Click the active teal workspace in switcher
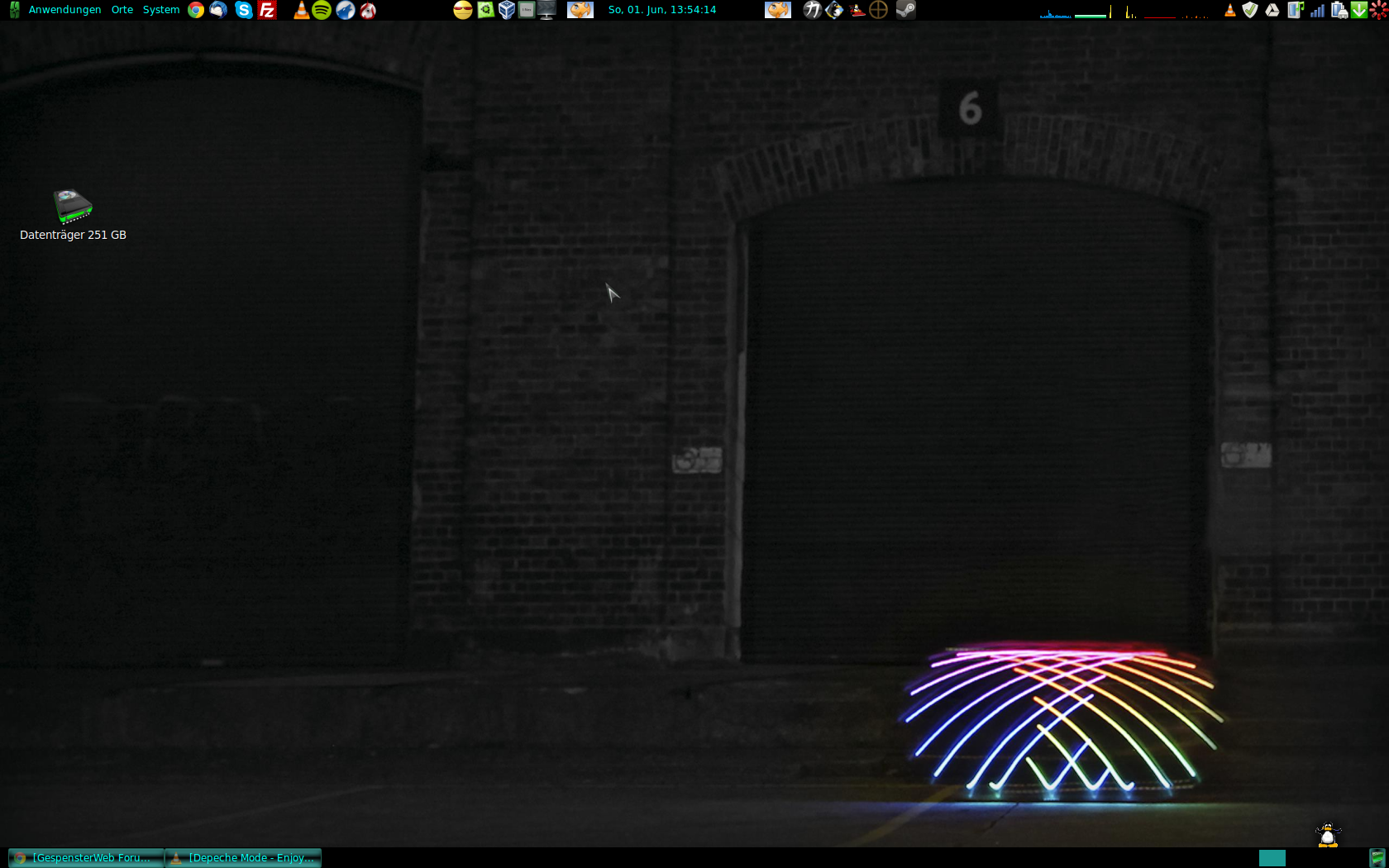Viewport: 1389px width, 868px height. pyautogui.click(x=1272, y=858)
